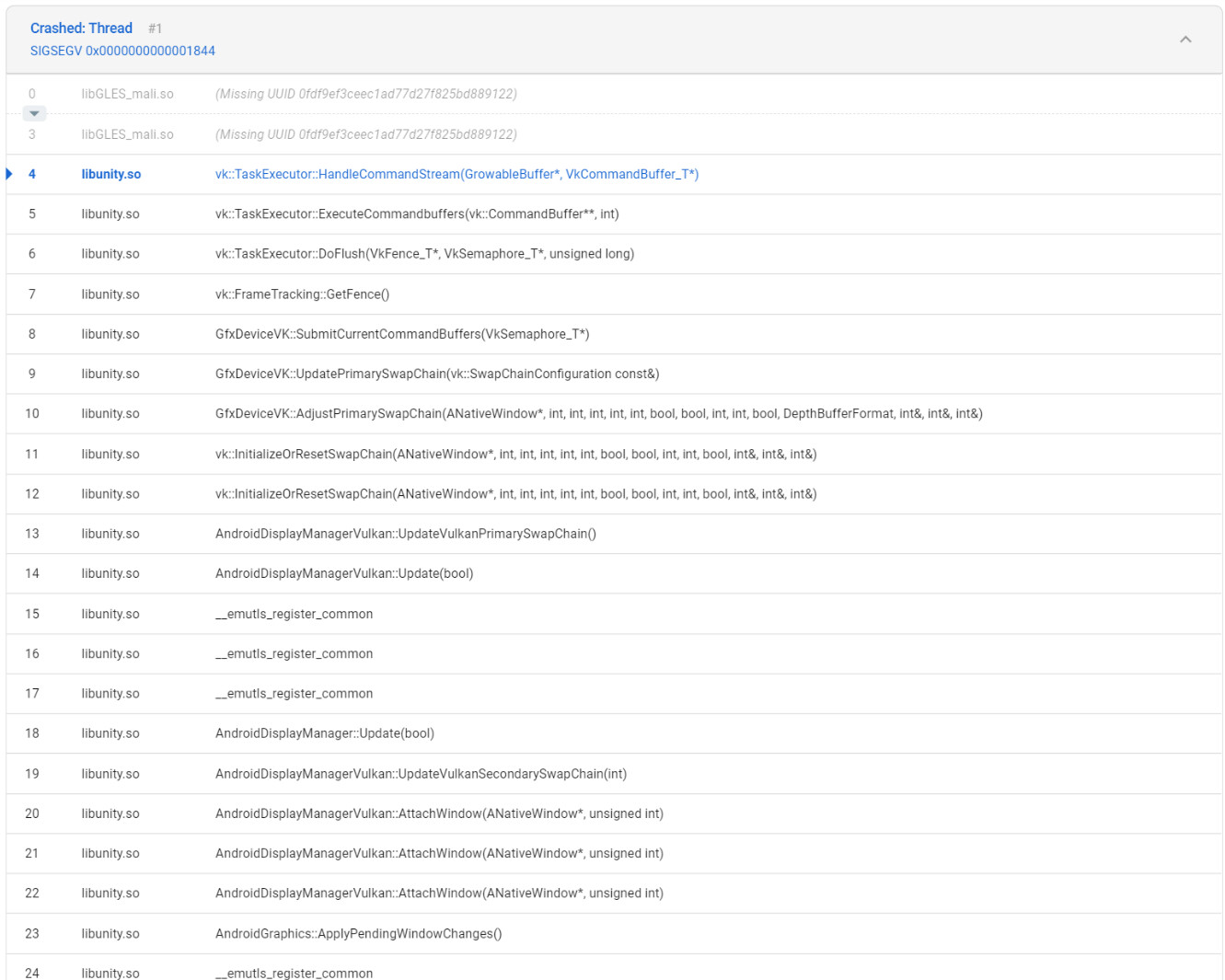Click the UpdateVulkanPrimarySwapChain() frame
The width and height of the screenshot is (1225, 980).
[405, 534]
